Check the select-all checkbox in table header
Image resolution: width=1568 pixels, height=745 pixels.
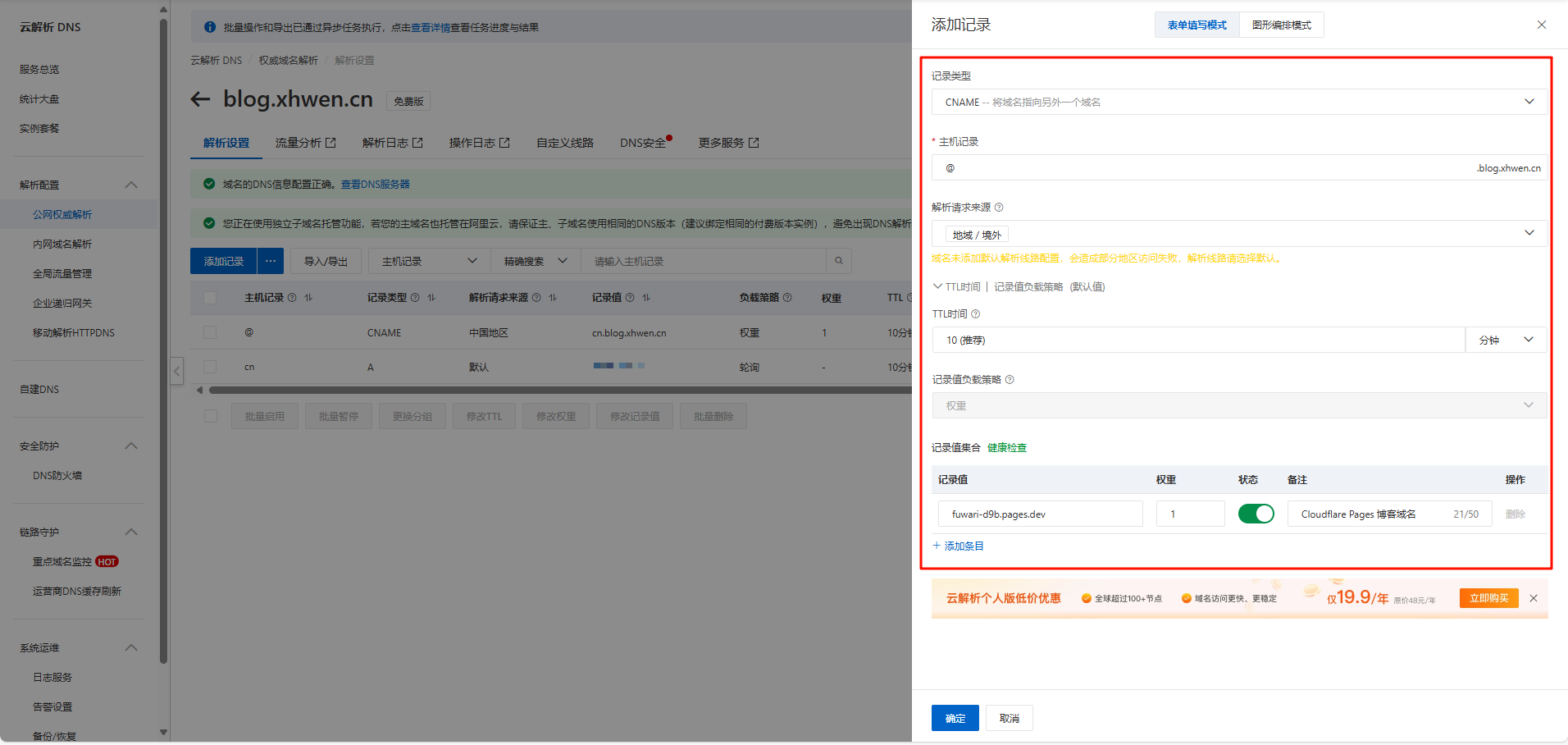(x=210, y=298)
